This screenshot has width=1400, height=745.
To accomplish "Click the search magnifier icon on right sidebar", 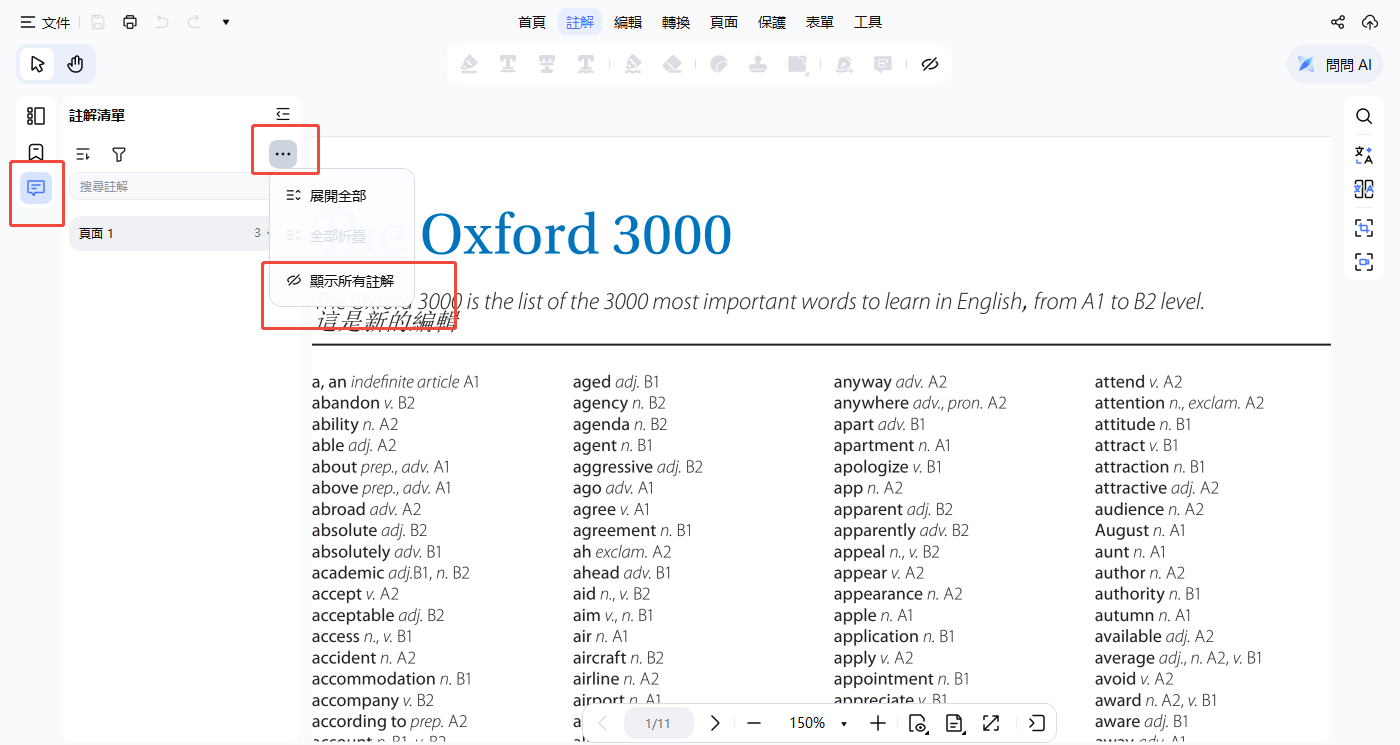I will click(x=1364, y=116).
